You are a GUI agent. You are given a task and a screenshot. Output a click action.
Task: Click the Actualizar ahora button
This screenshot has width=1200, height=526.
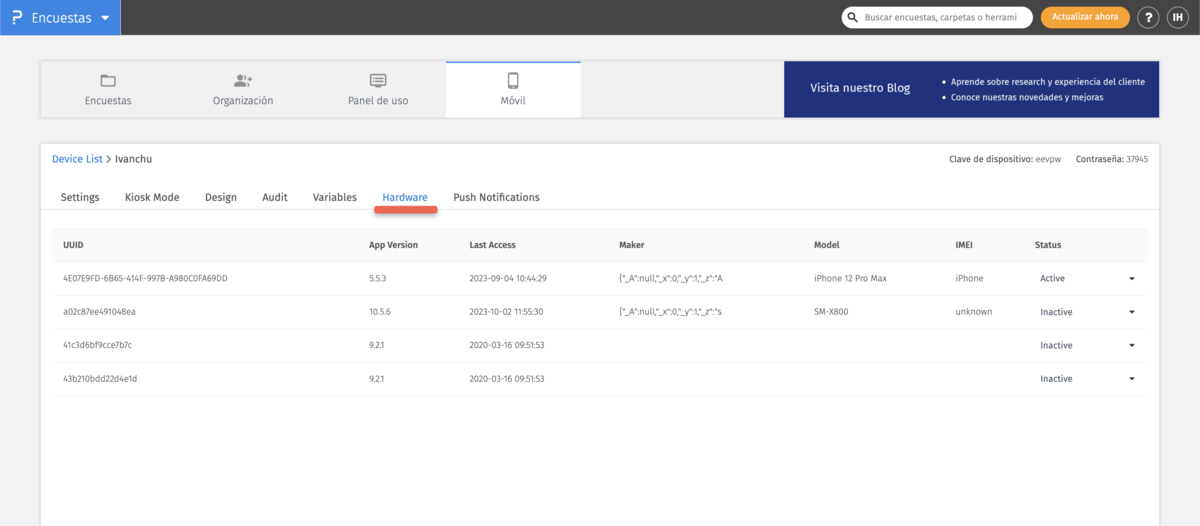pos(1085,18)
